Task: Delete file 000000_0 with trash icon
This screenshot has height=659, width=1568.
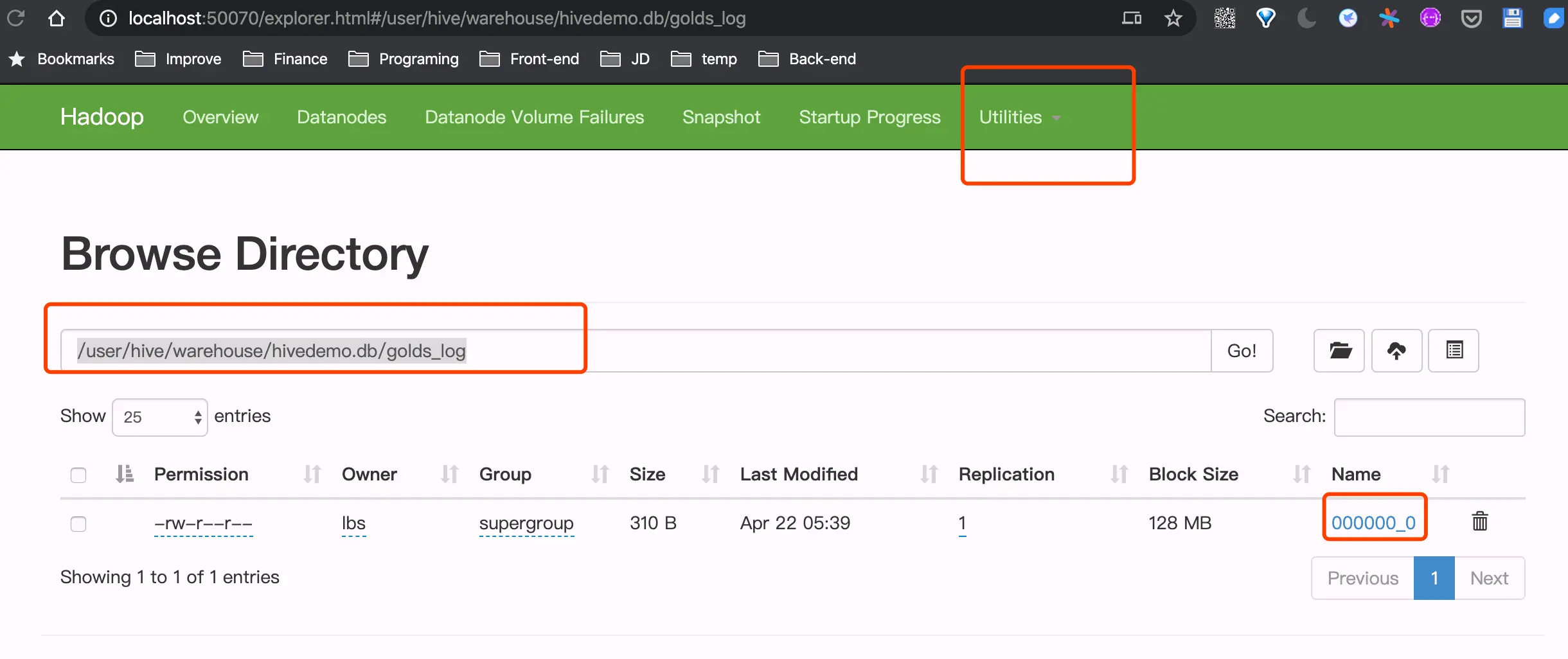Action: (x=1480, y=521)
